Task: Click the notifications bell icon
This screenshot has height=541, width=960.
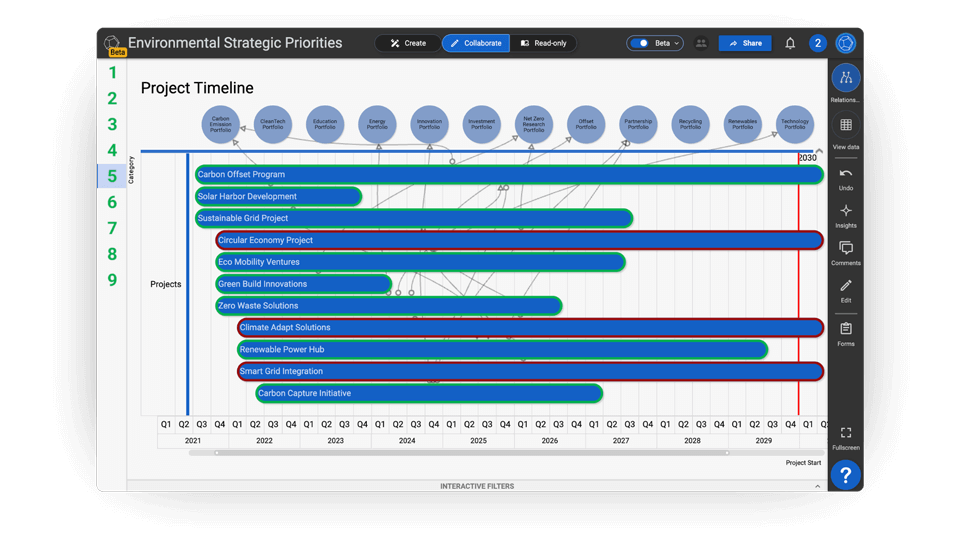Action: coord(790,44)
